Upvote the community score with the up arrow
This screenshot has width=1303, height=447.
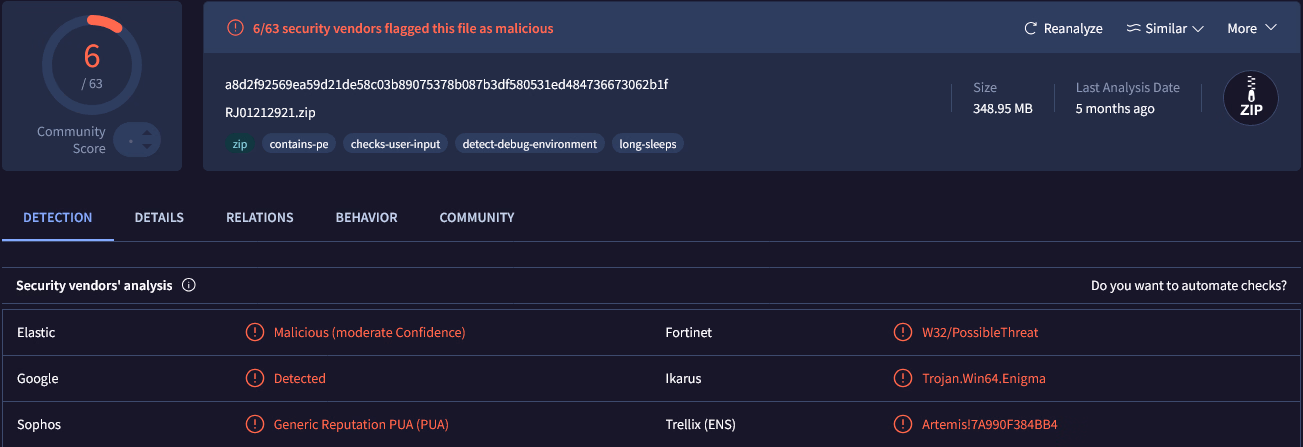click(147, 133)
